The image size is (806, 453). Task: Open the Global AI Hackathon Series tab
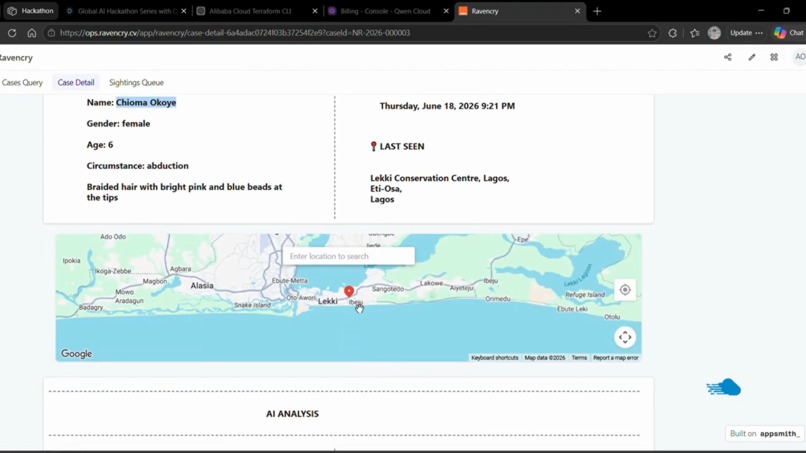tap(122, 11)
